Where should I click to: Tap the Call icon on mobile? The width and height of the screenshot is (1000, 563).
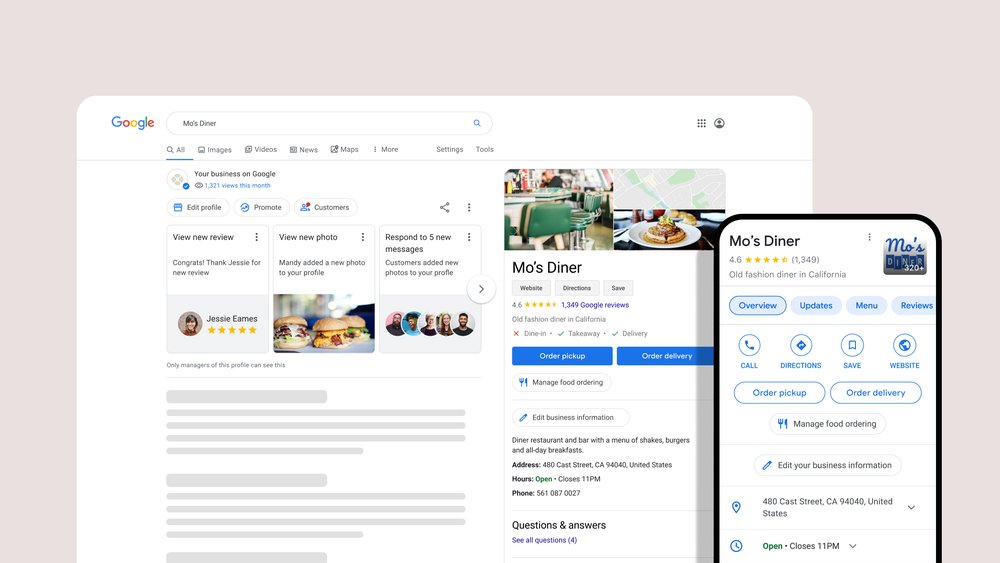(x=749, y=345)
